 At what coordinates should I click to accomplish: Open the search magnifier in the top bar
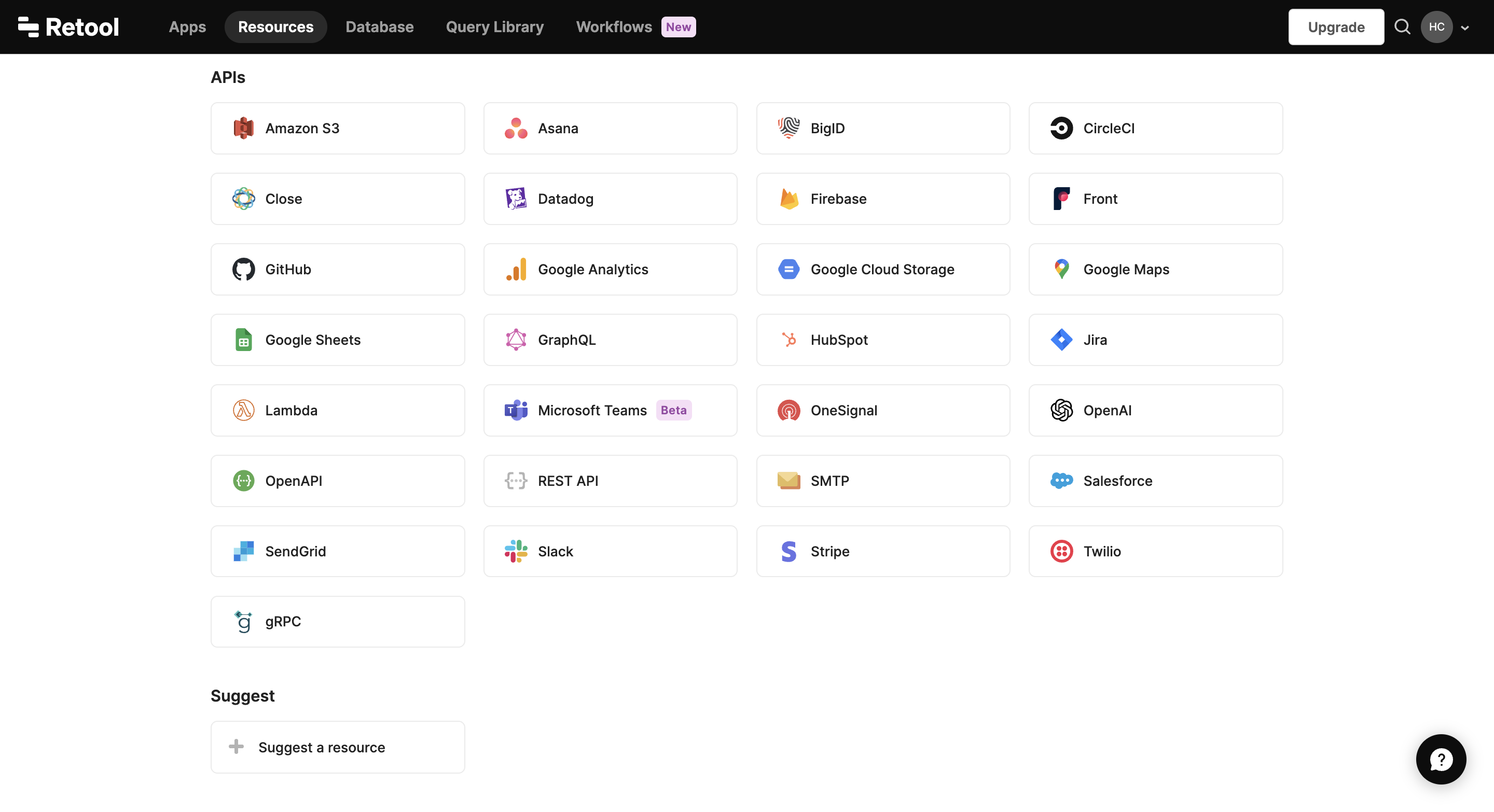click(x=1402, y=26)
